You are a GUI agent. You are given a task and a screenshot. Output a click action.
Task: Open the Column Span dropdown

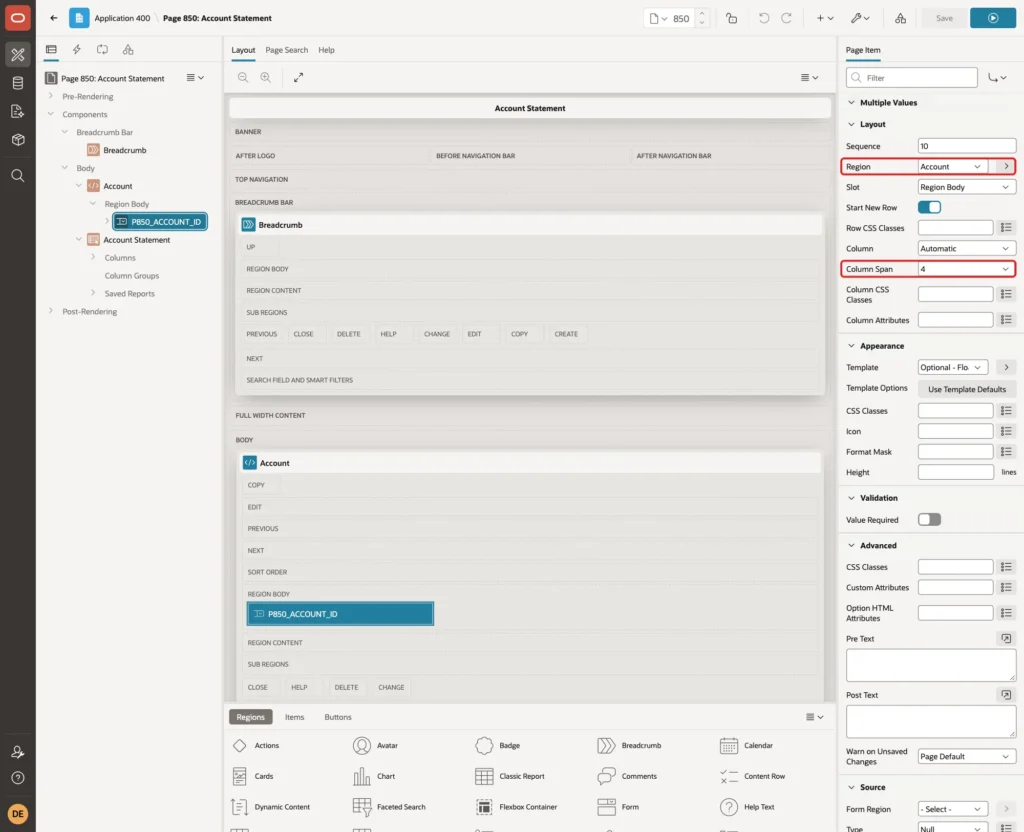point(966,268)
